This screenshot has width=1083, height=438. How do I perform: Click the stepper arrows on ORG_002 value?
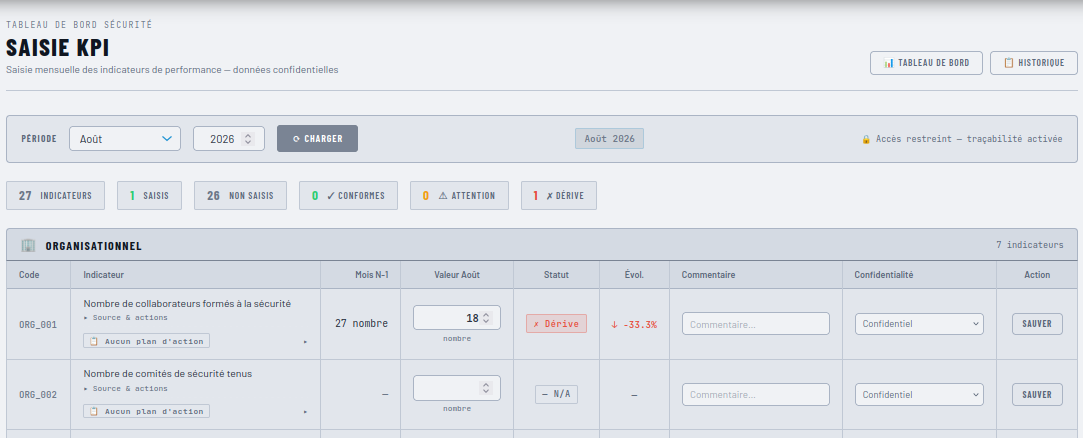pos(486,388)
